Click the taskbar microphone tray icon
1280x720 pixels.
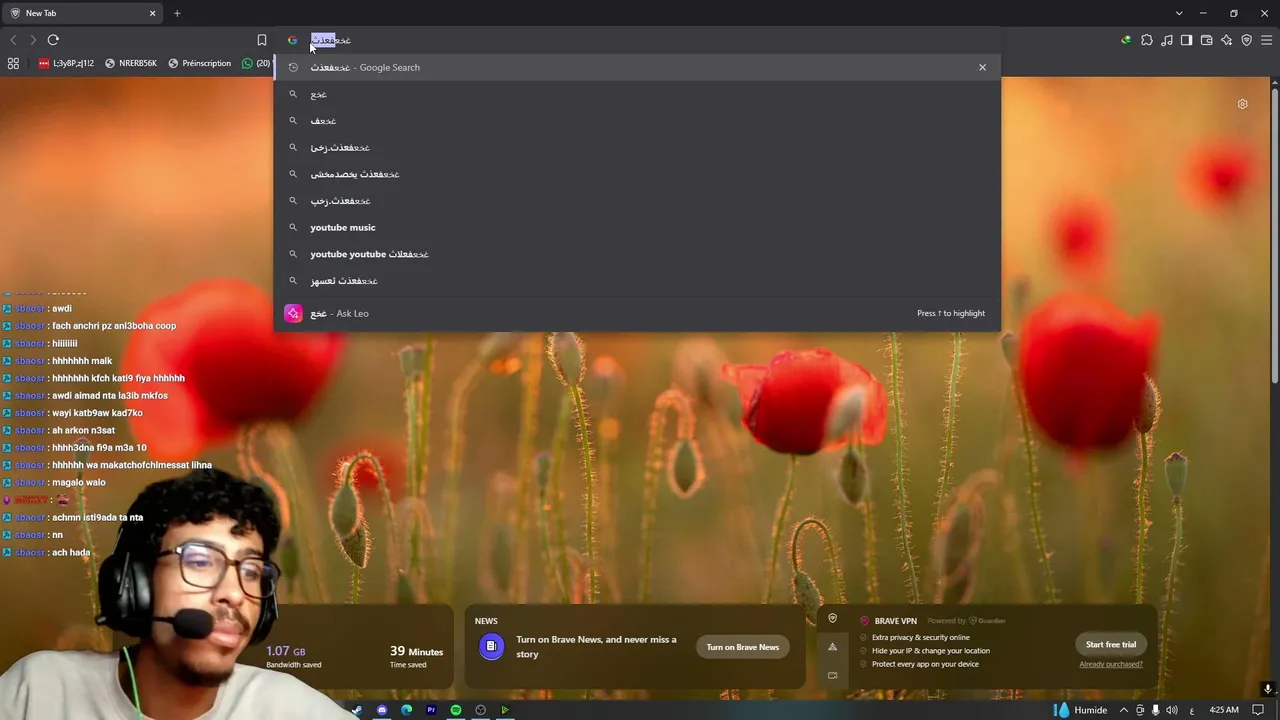click(1156, 710)
